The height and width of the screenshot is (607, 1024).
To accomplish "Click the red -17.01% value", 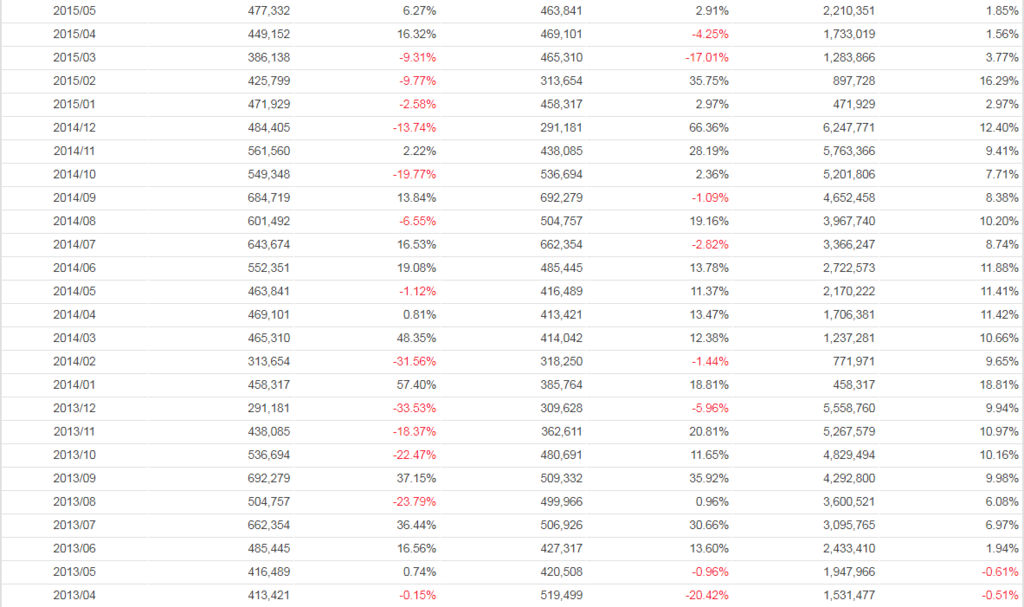I will (x=706, y=58).
